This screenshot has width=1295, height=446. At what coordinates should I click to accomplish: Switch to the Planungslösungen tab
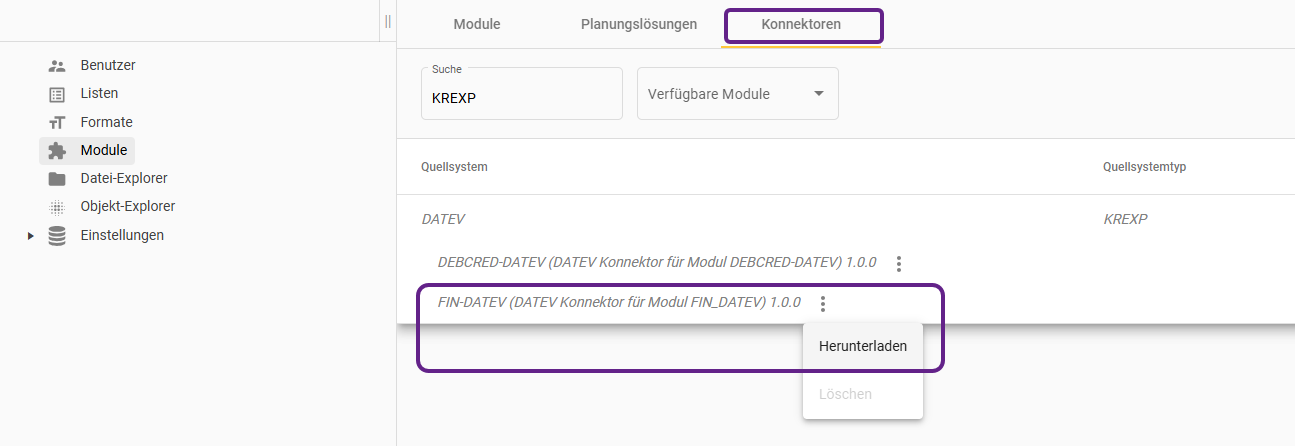[x=639, y=24]
